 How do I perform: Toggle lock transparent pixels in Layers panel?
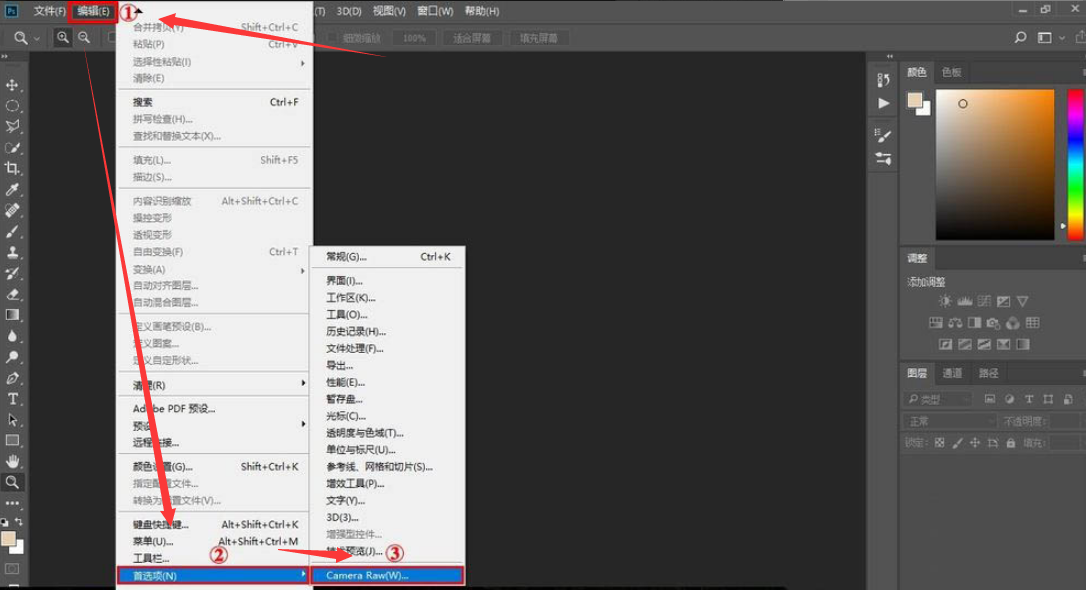939,444
